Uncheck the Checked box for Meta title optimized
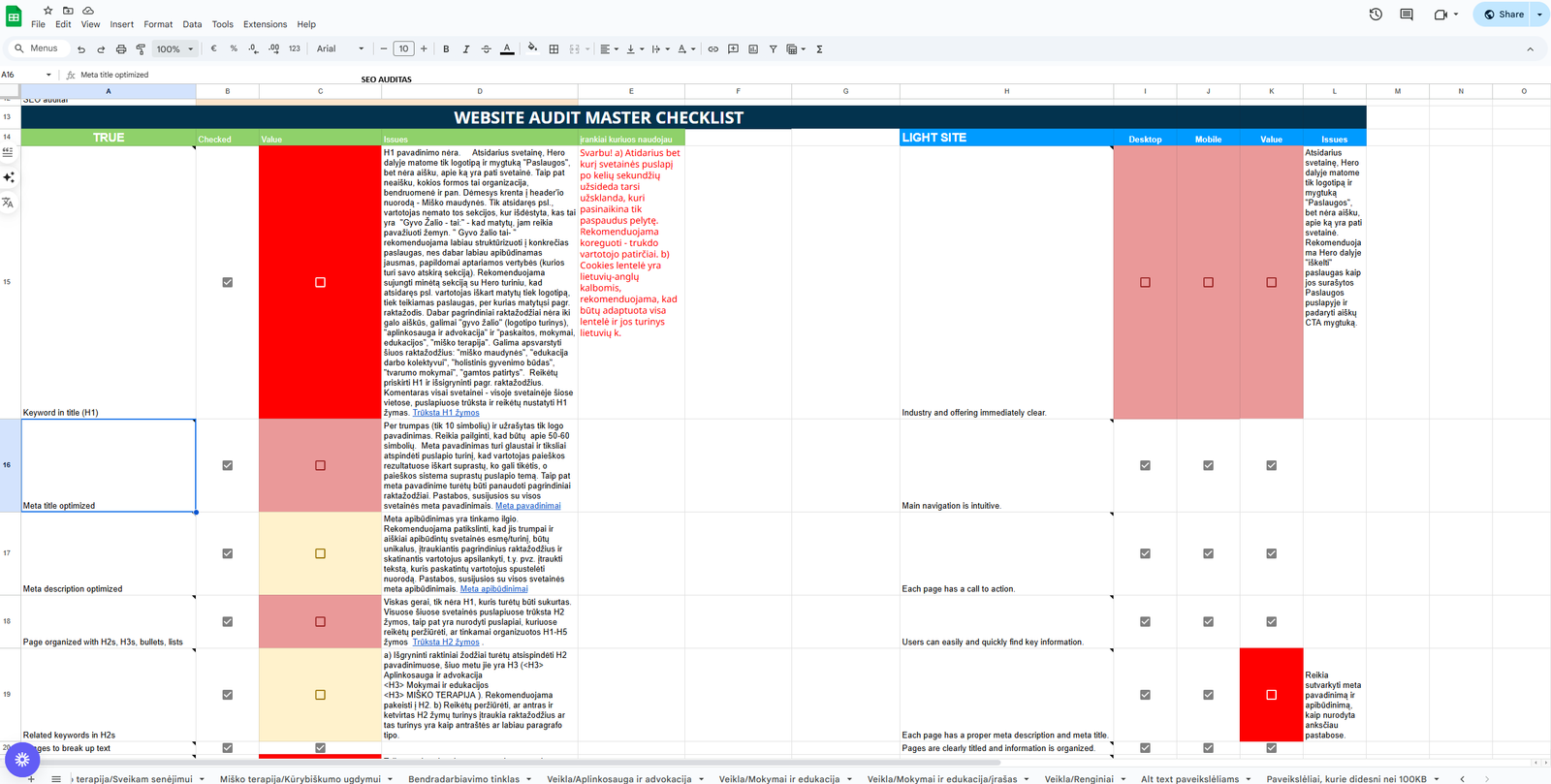 coord(228,465)
